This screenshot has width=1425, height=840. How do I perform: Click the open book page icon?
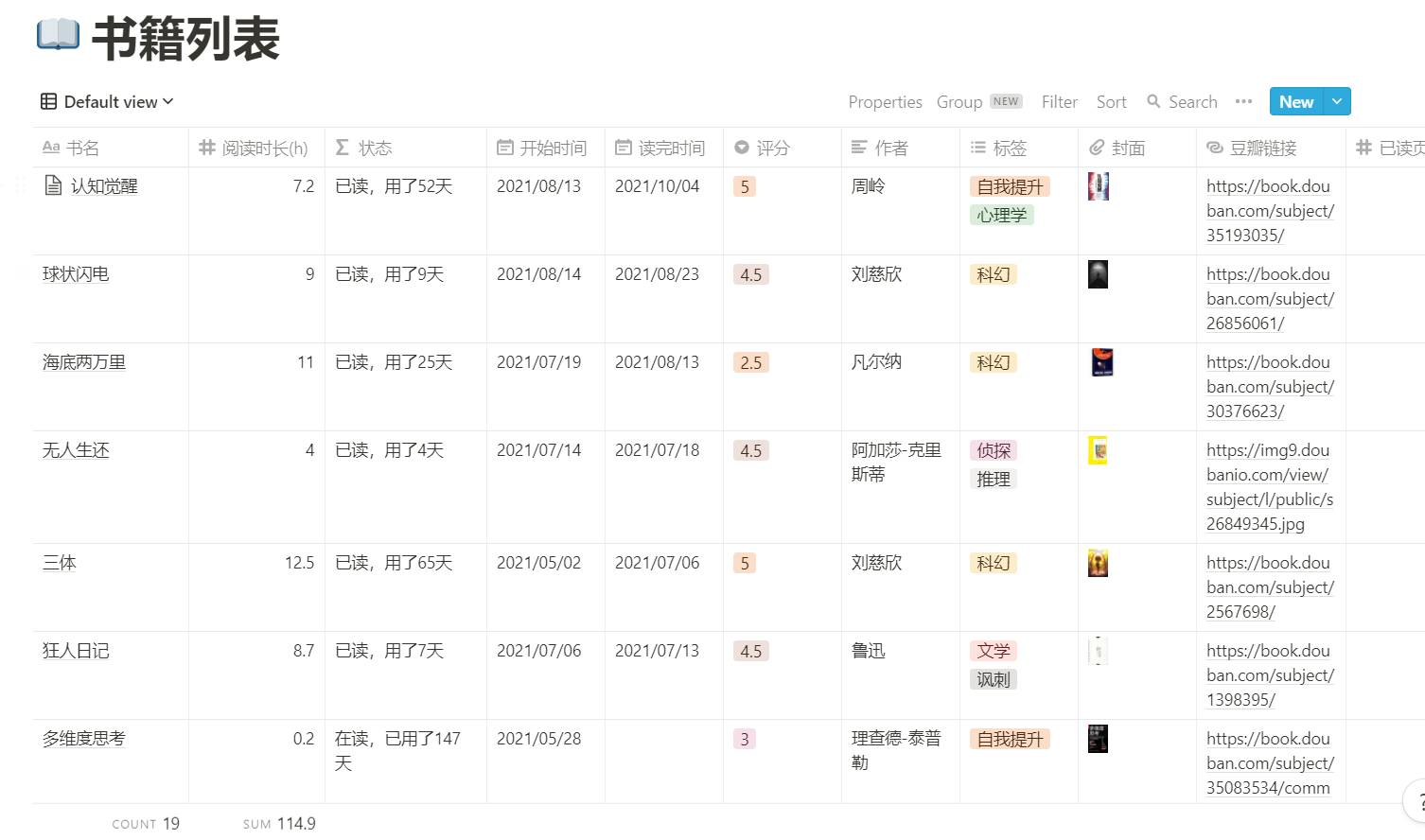tap(58, 36)
